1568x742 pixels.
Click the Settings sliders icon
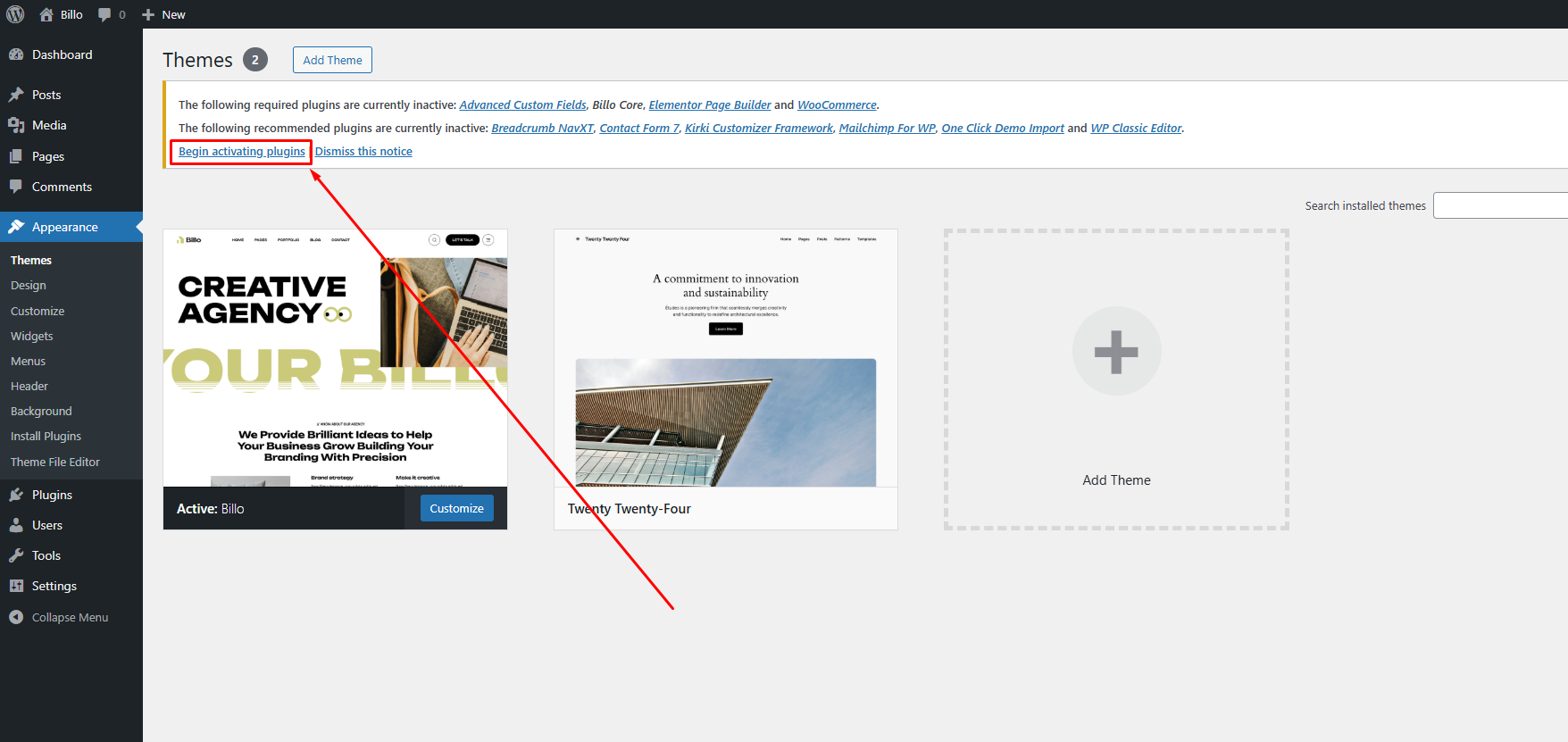(x=16, y=586)
